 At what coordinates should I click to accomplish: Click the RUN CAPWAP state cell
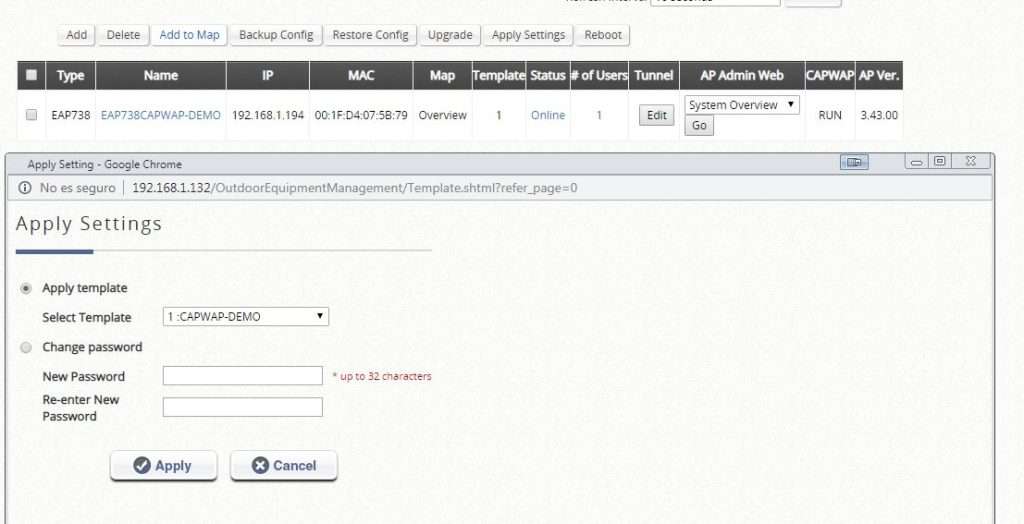(829, 115)
